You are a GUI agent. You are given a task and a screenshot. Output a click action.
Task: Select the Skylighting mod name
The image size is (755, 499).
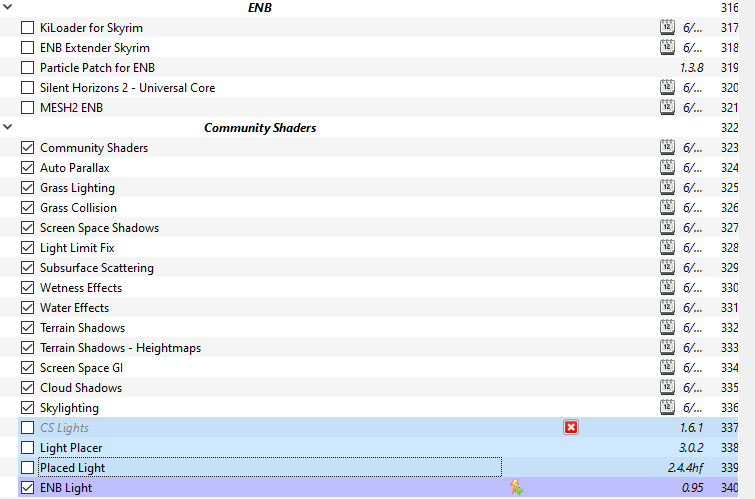(x=69, y=408)
